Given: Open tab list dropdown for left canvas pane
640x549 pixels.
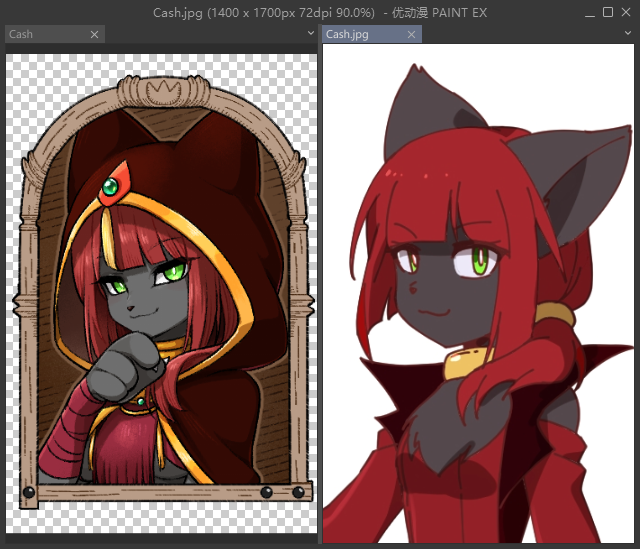Looking at the screenshot, I should tap(311, 33).
